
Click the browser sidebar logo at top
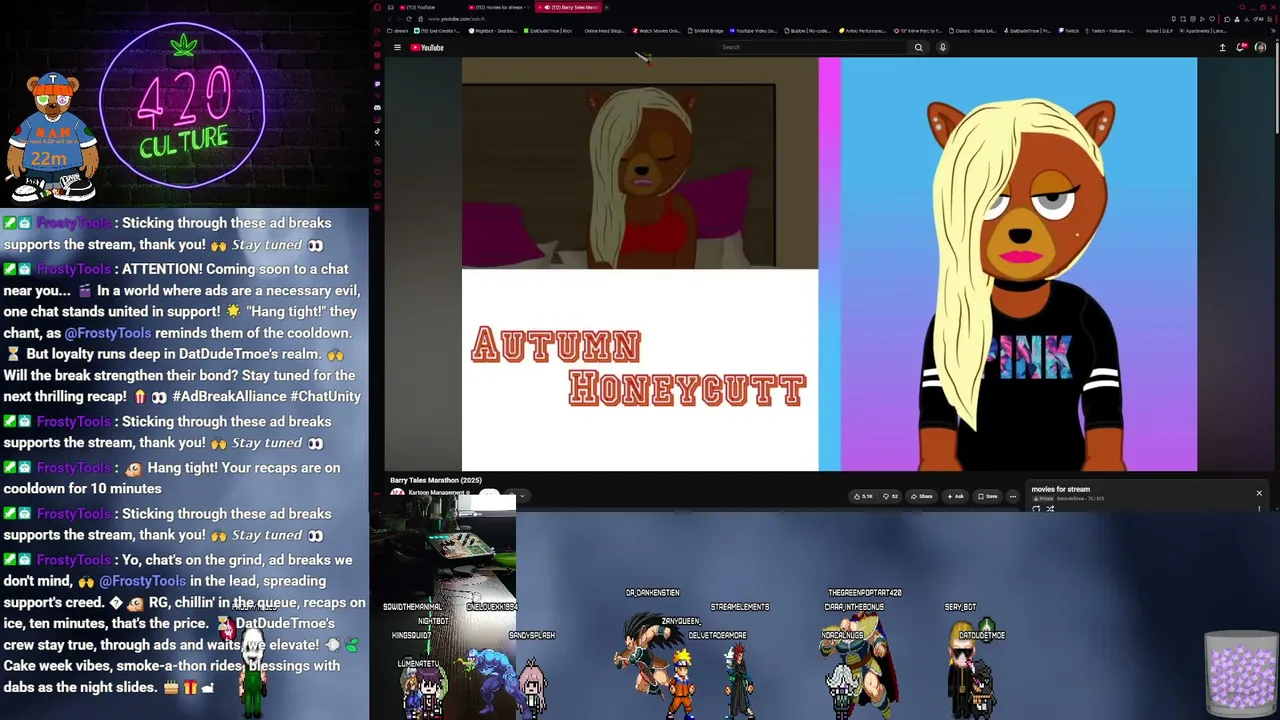(377, 7)
